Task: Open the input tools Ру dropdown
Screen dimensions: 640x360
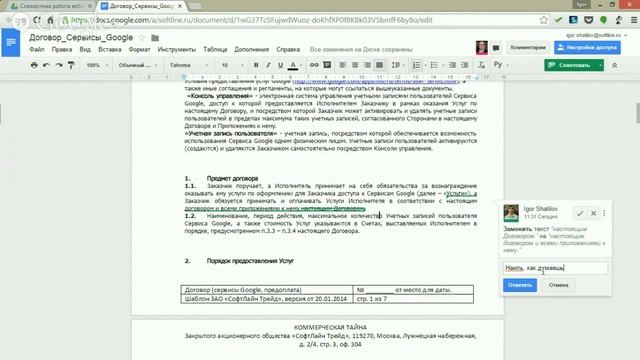Action: tap(501, 65)
